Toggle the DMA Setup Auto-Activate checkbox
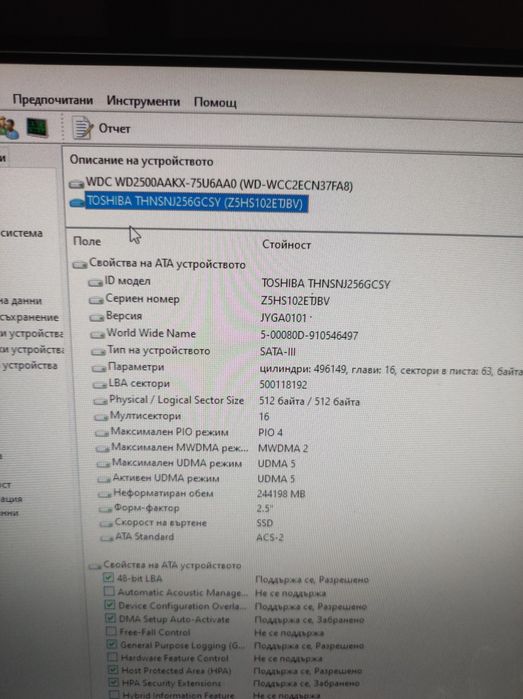 (x=111, y=618)
